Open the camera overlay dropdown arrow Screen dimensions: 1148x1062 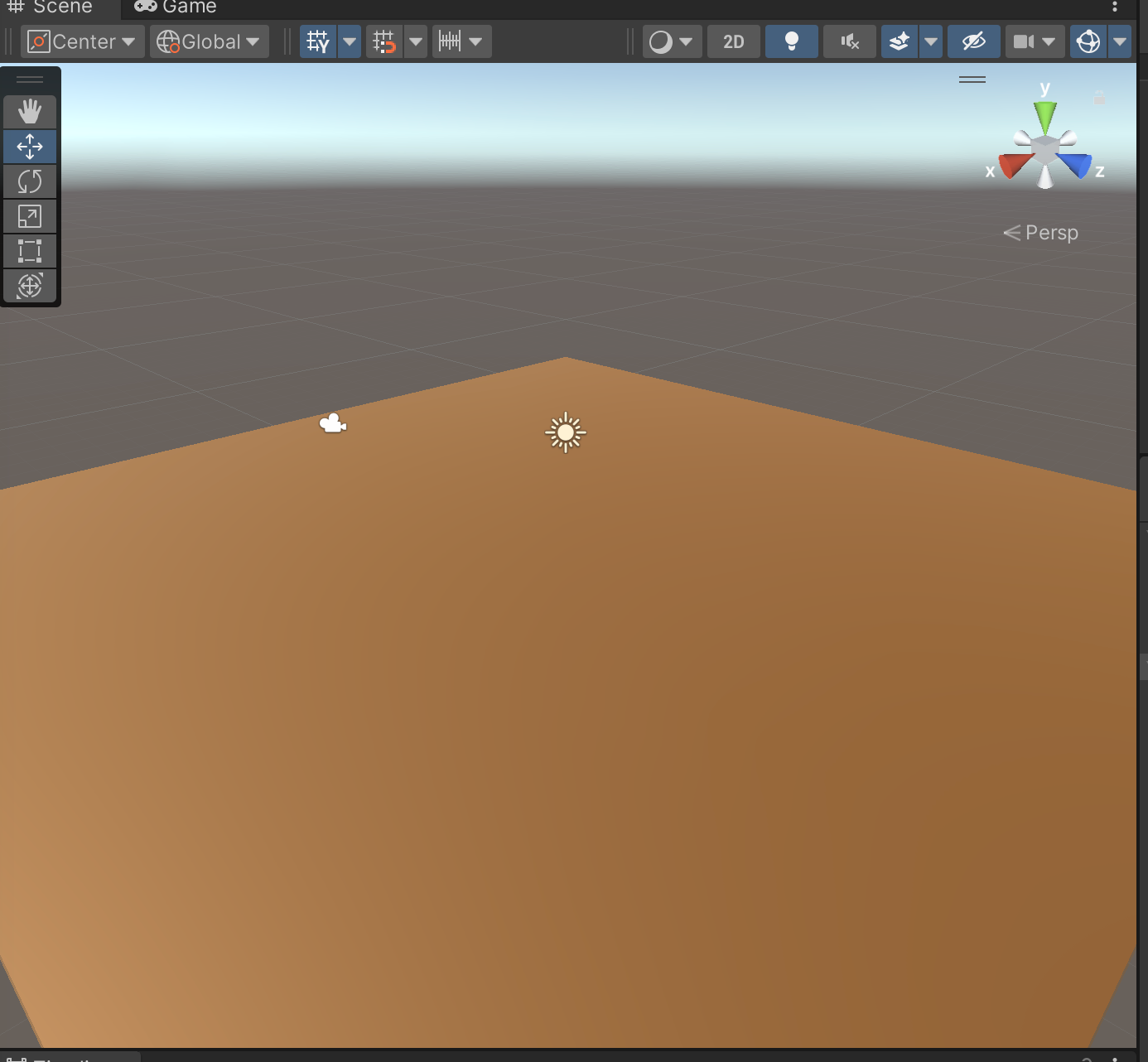tap(1049, 41)
